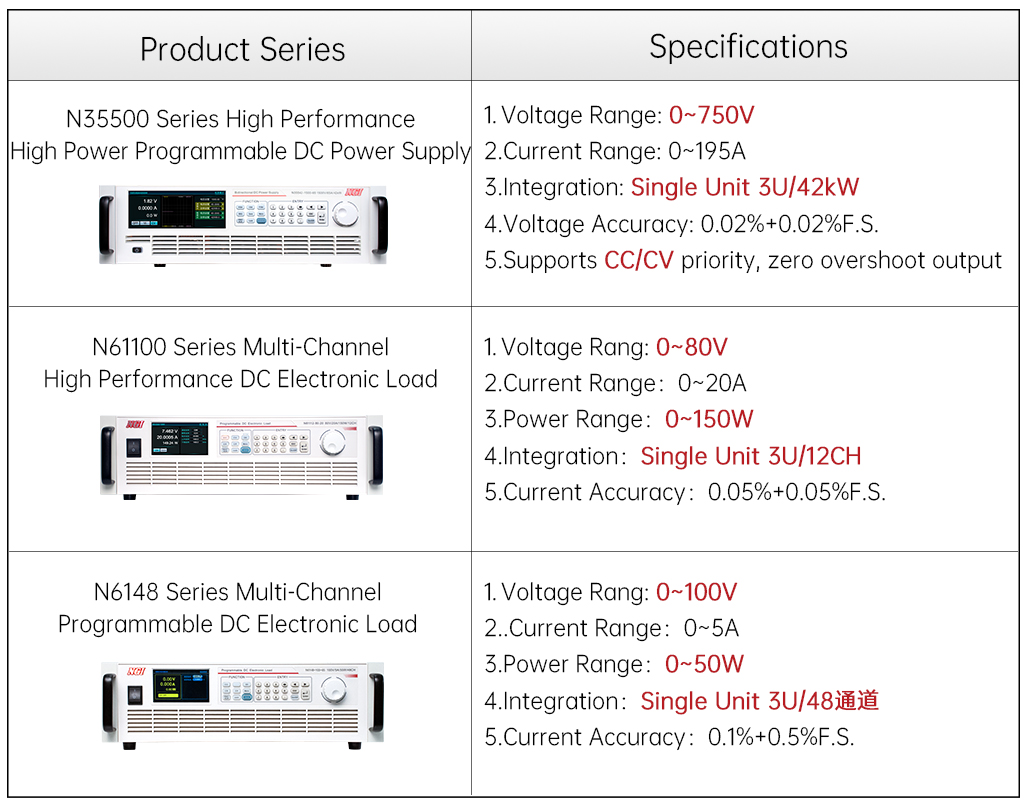Select the Product Series column header
1029x808 pixels.
click(242, 49)
